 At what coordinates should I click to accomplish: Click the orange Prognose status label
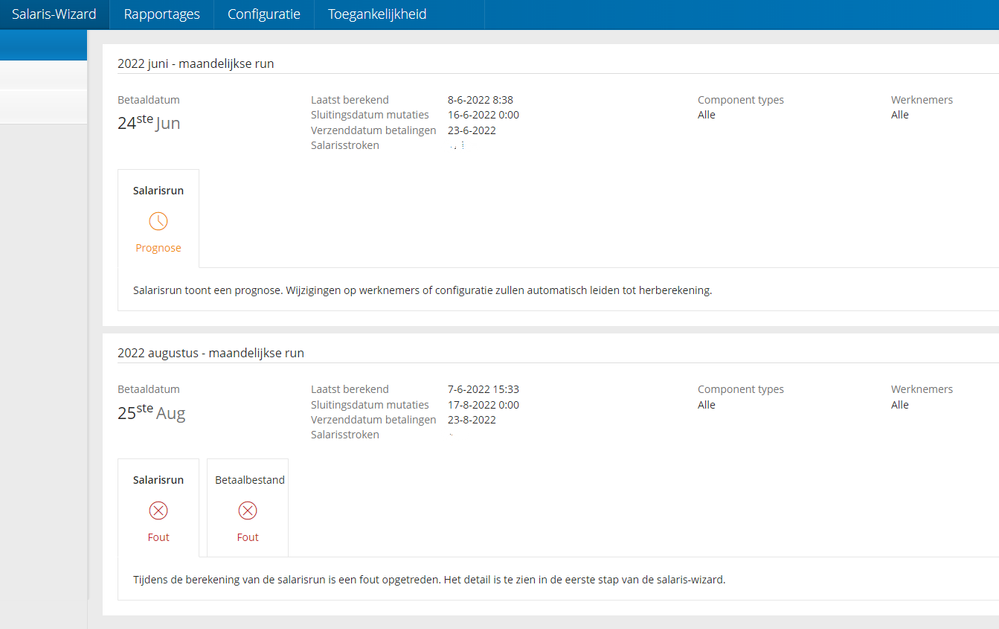click(158, 248)
